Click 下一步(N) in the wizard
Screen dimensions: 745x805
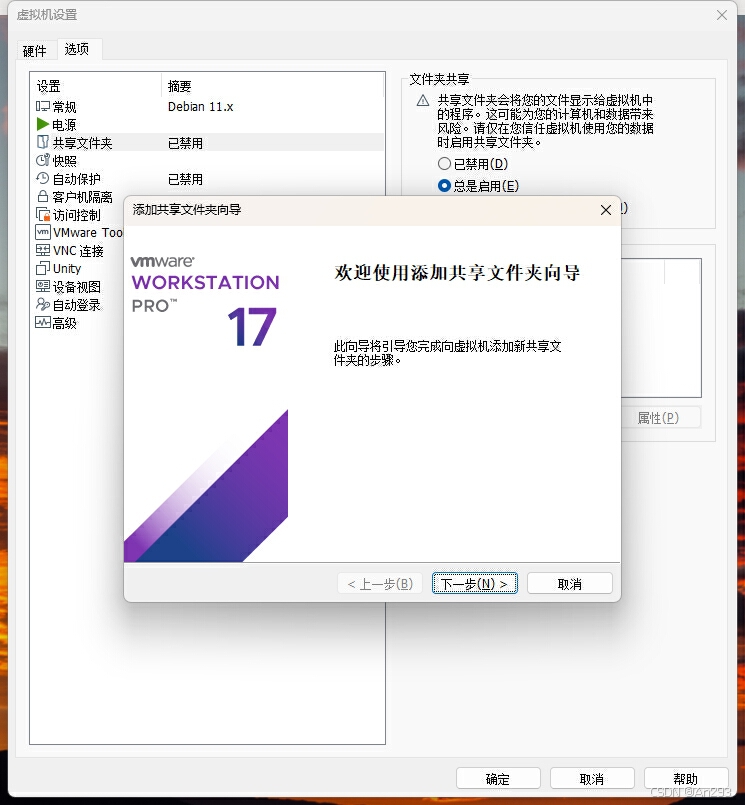(x=474, y=584)
